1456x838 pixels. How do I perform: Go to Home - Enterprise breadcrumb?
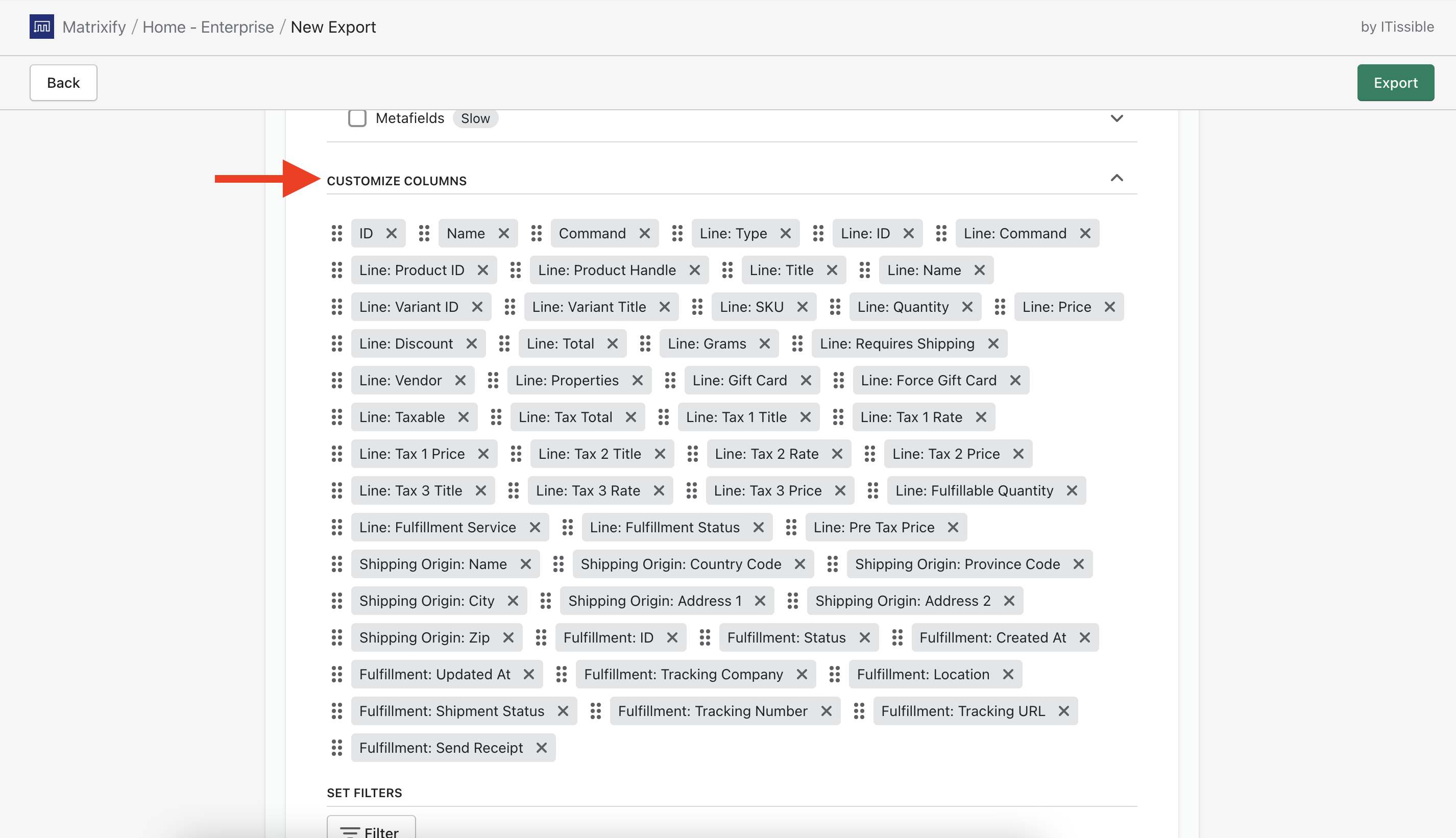click(x=208, y=27)
